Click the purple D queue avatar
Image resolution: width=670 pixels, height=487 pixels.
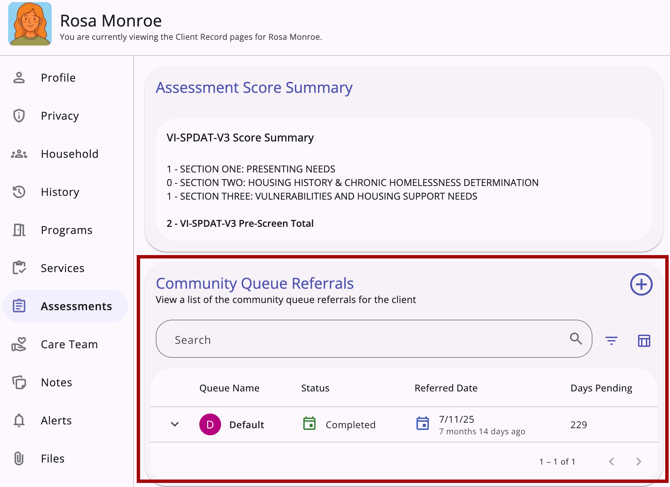(x=210, y=425)
